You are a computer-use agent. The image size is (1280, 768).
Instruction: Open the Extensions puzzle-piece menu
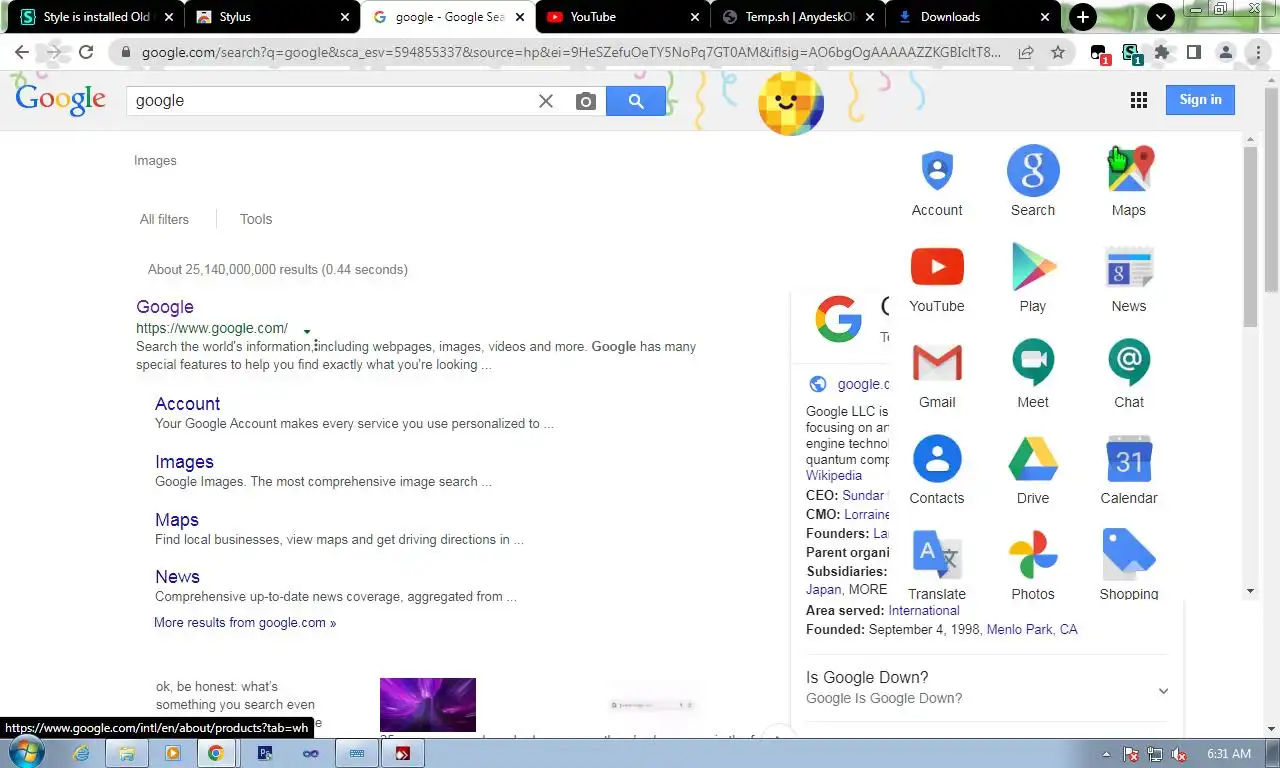coord(1162,52)
